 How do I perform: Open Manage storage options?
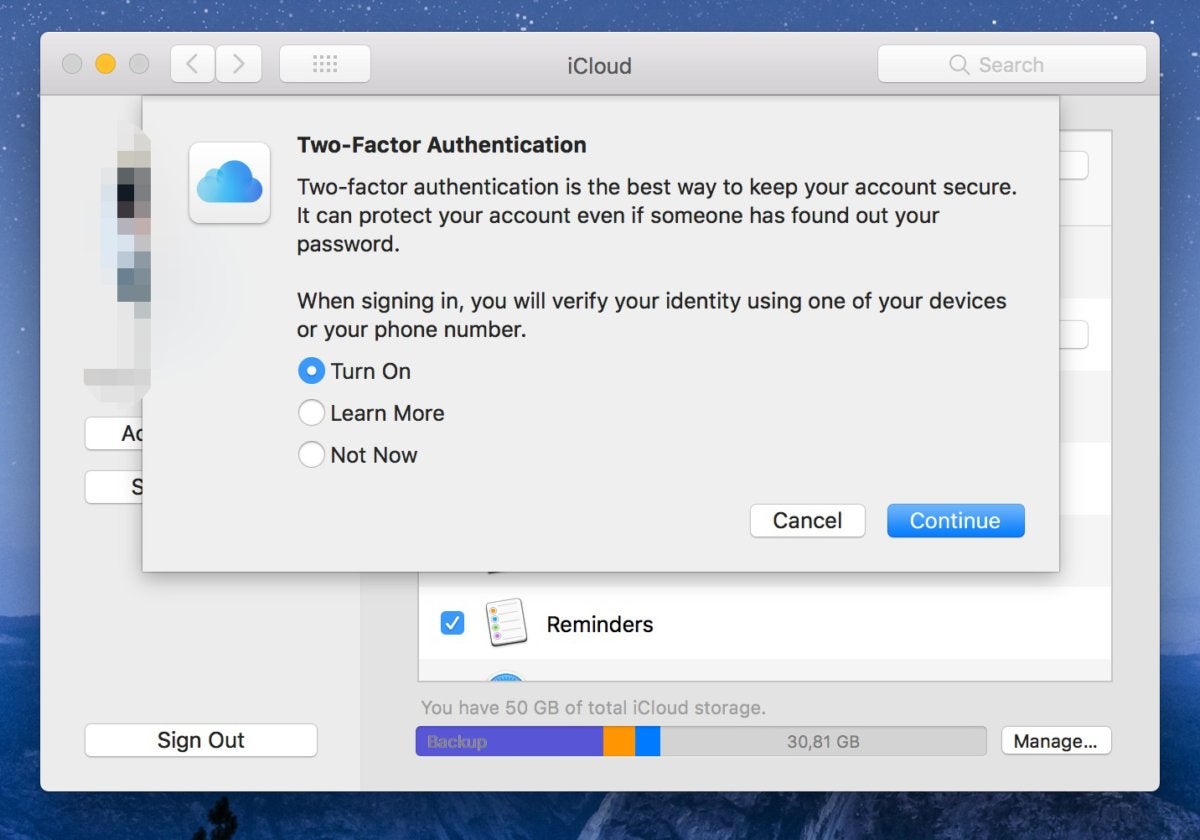[1056, 741]
